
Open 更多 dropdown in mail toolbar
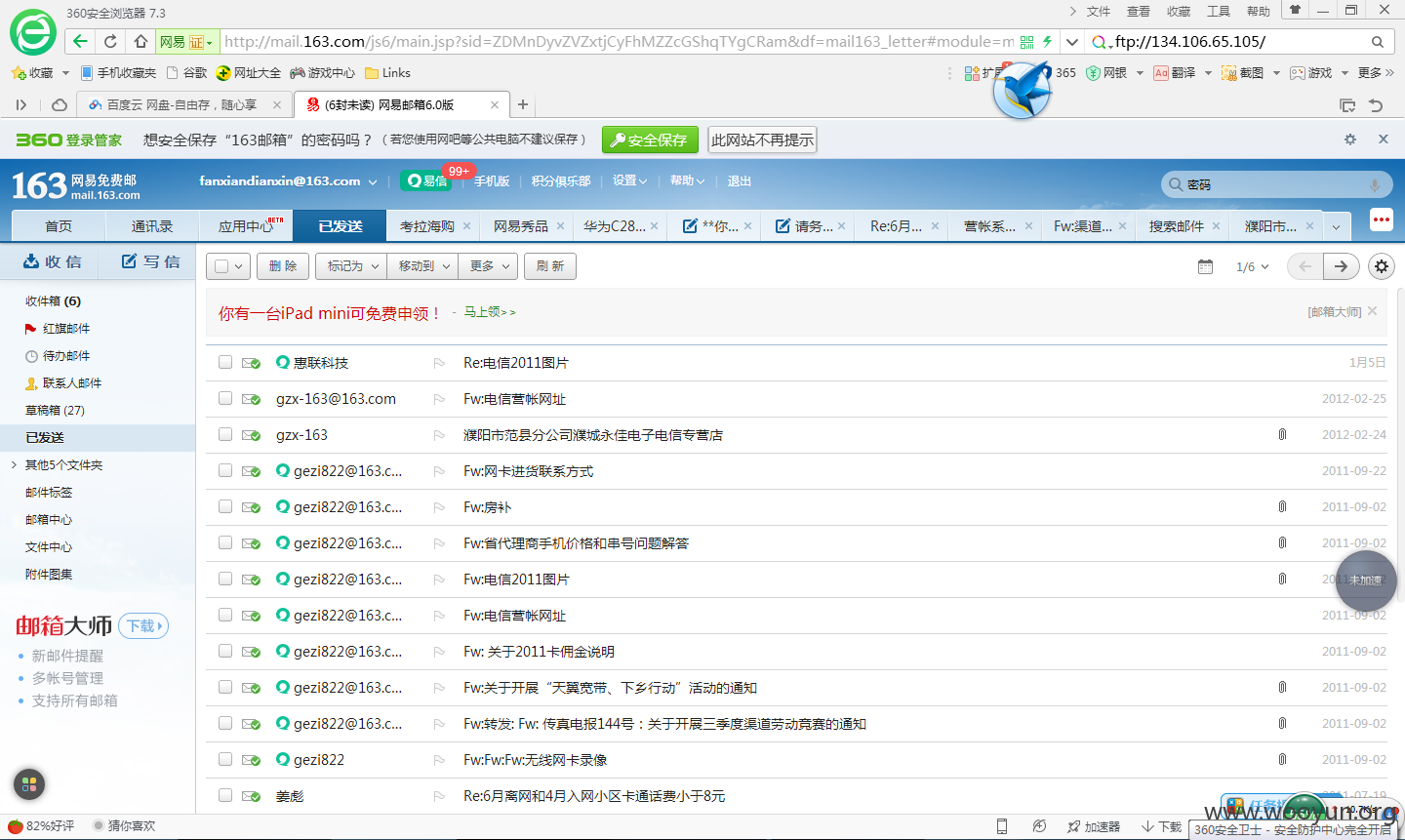(488, 266)
